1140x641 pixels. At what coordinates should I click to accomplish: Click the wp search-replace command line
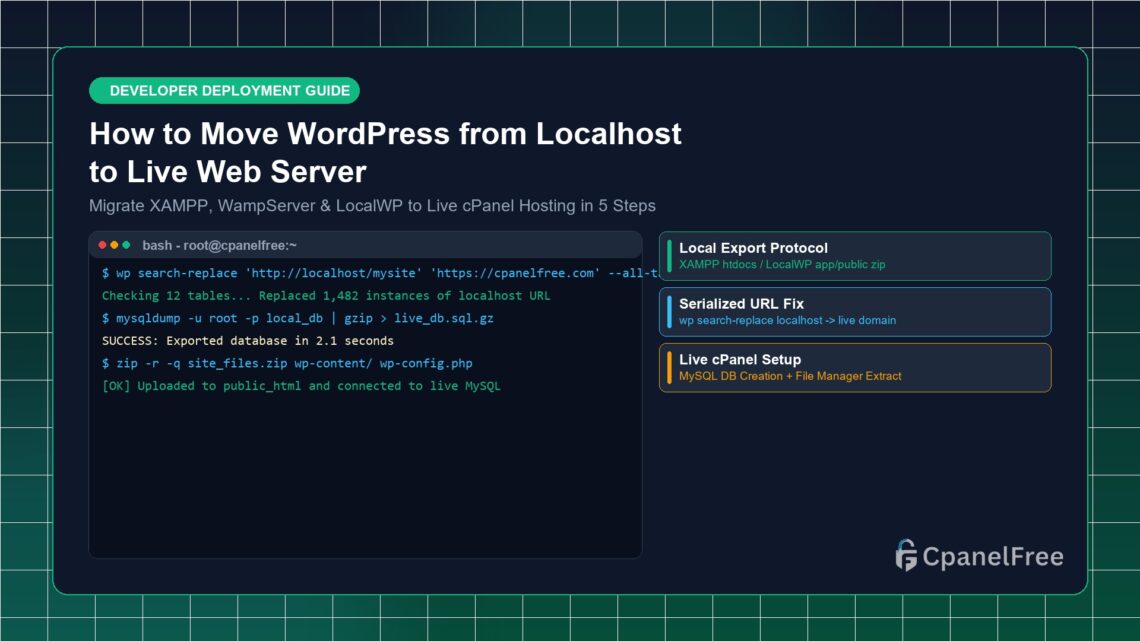point(378,273)
